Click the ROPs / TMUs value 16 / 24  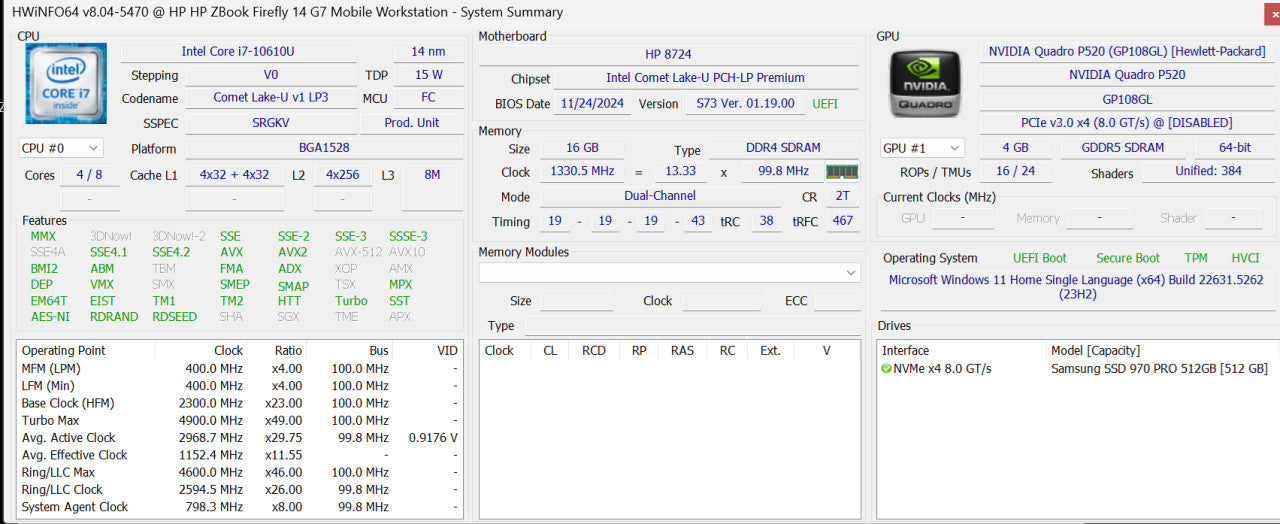click(1016, 172)
